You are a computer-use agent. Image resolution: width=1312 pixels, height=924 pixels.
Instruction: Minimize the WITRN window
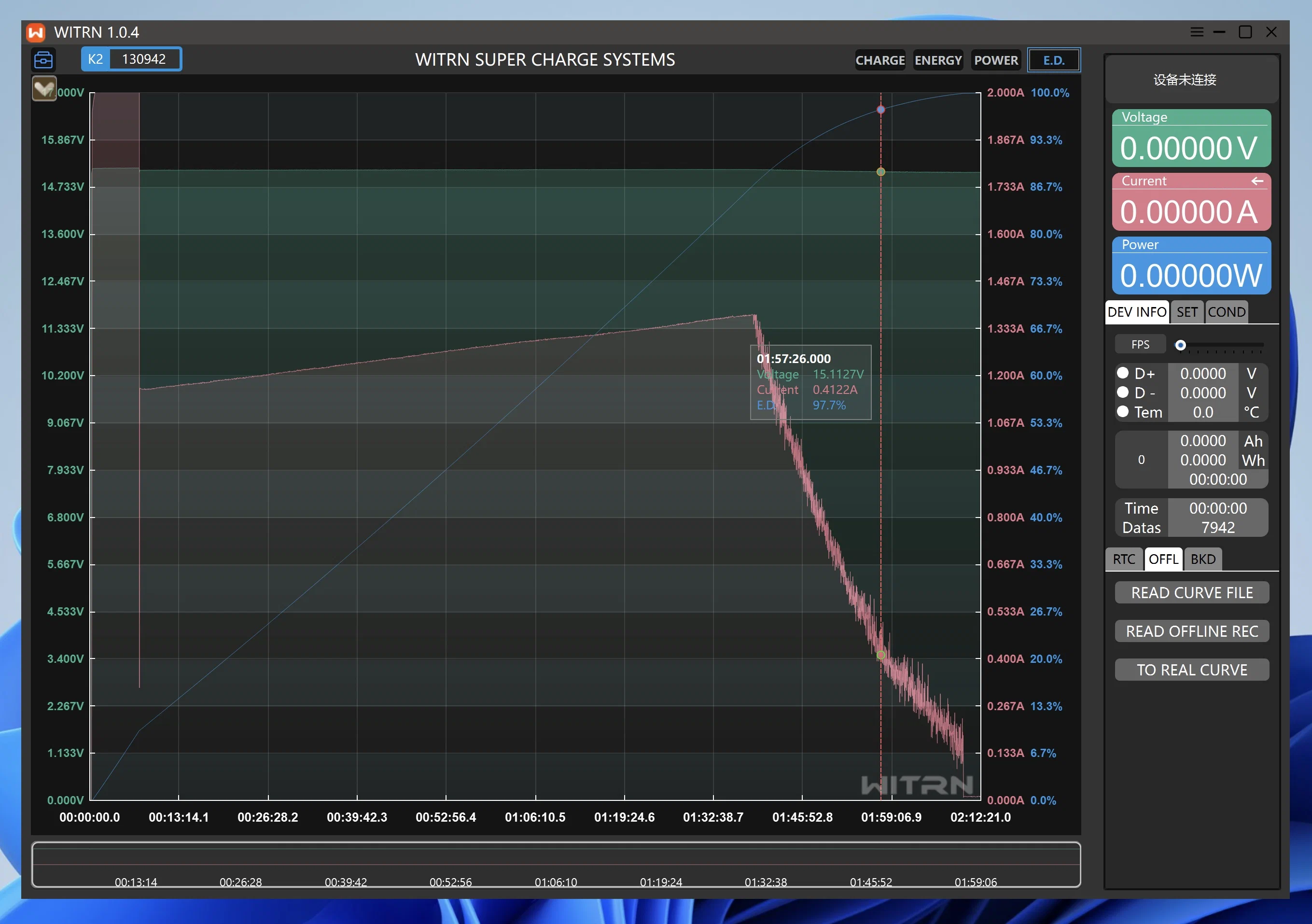click(x=1219, y=32)
